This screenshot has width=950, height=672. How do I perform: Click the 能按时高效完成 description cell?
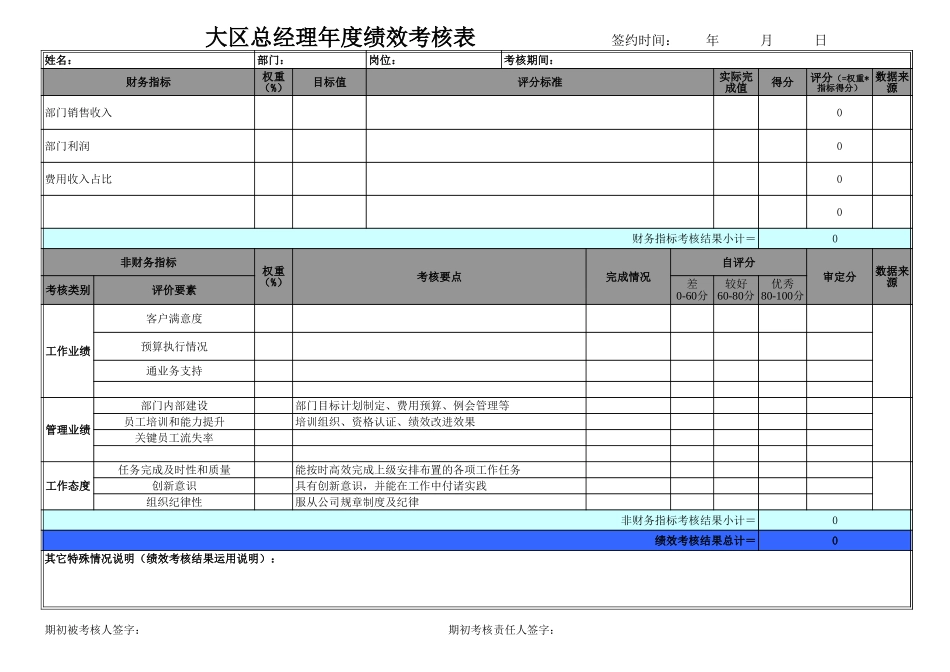439,470
